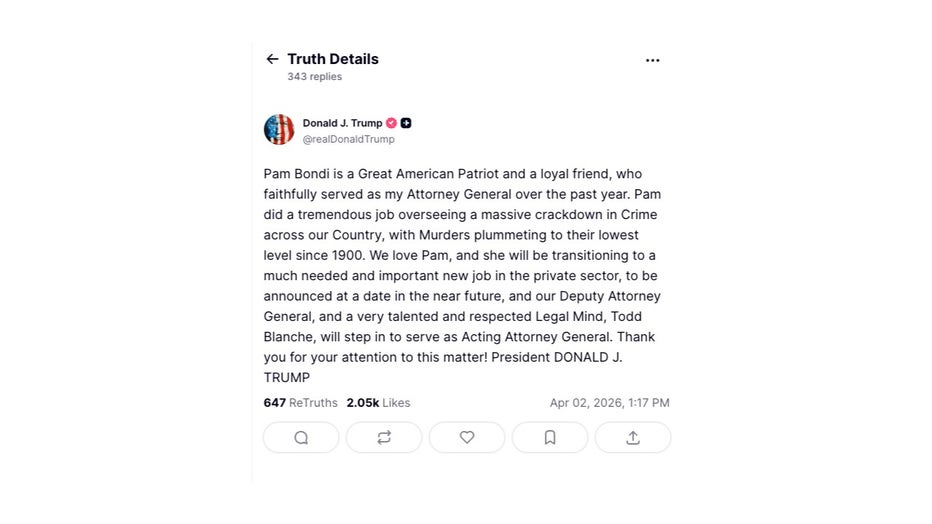The image size is (932, 524).
Task: Click the @realDonaldTrump handle
Action: (x=349, y=139)
